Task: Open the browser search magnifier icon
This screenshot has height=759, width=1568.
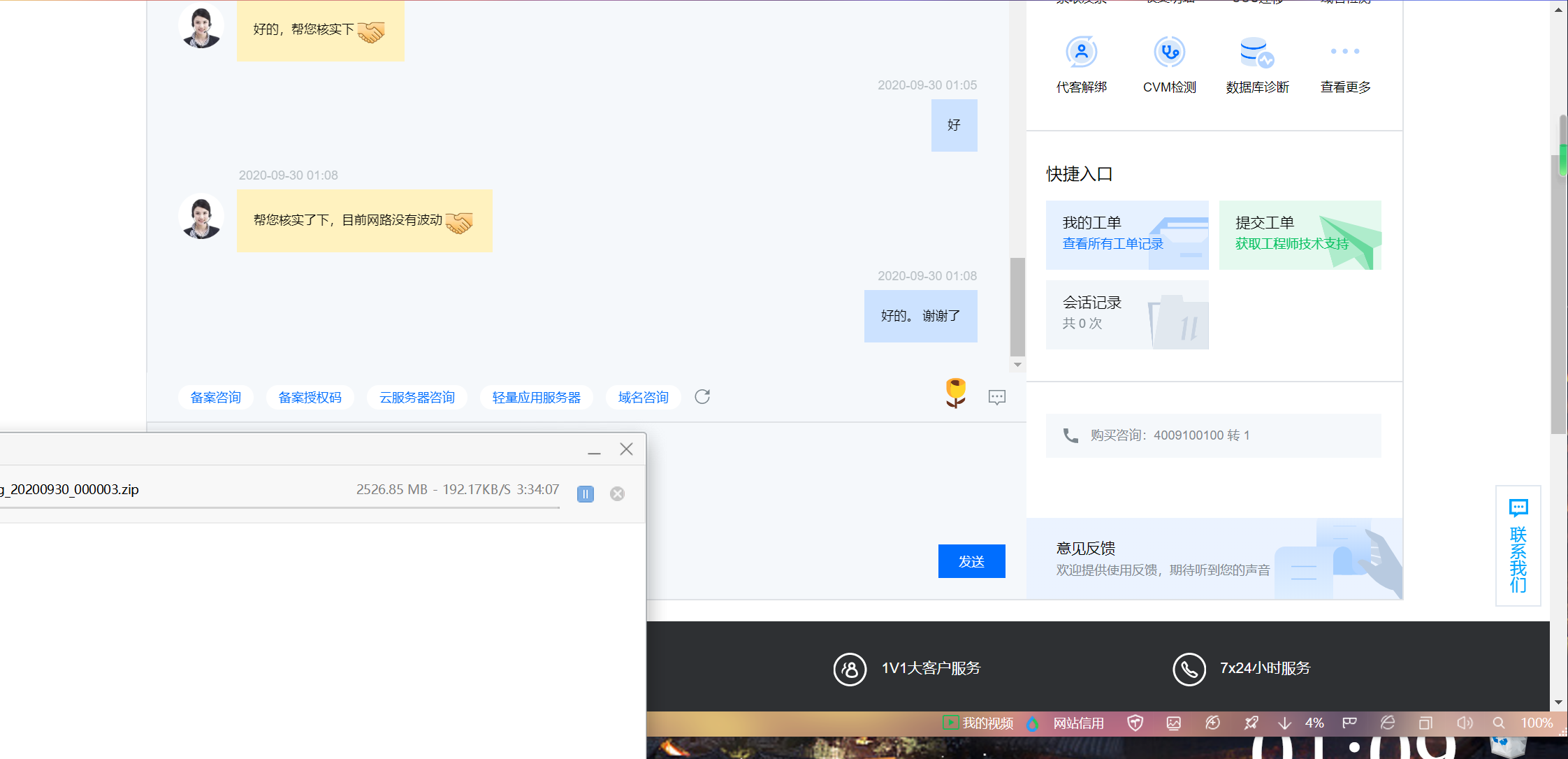Action: click(1498, 723)
